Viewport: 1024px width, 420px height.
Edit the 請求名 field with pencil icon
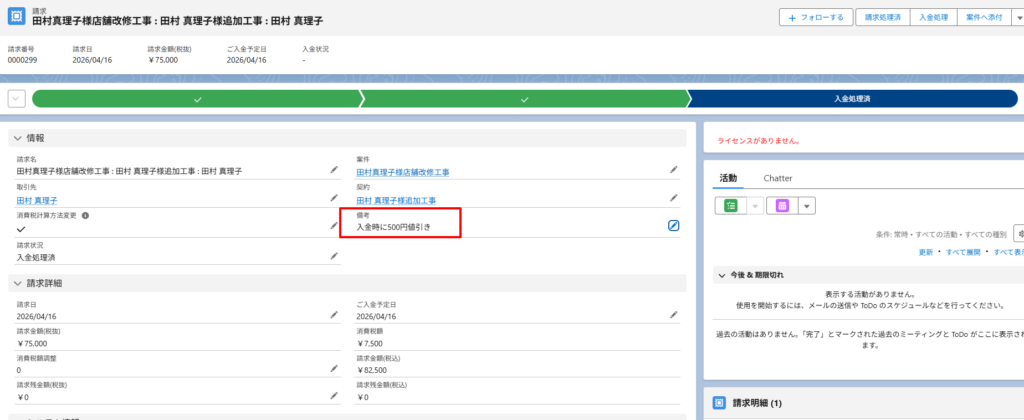click(x=334, y=170)
